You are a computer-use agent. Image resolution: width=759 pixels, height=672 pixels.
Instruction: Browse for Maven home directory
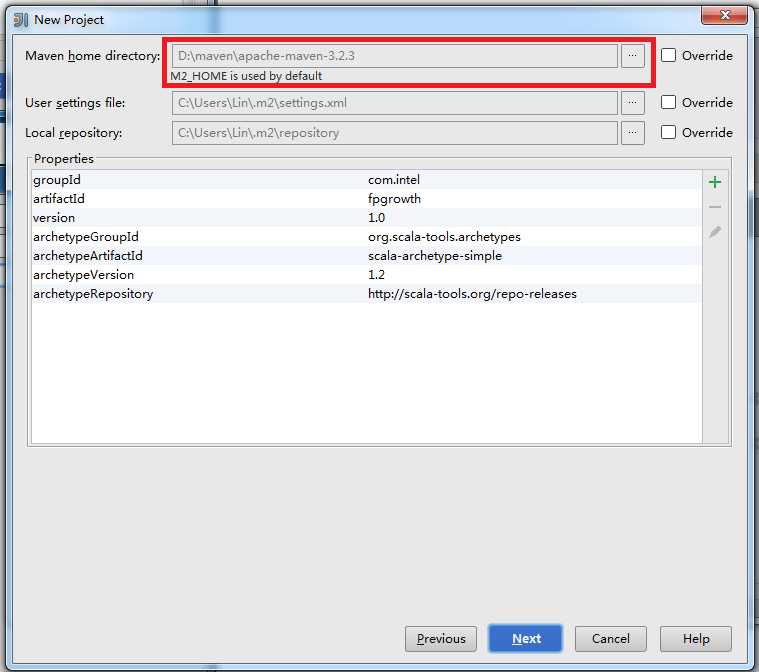(x=632, y=56)
